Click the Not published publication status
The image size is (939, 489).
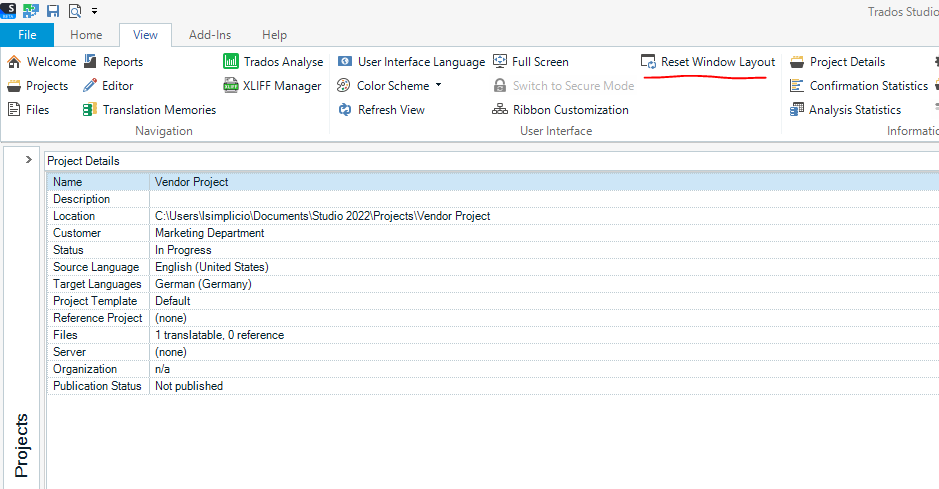(x=189, y=386)
